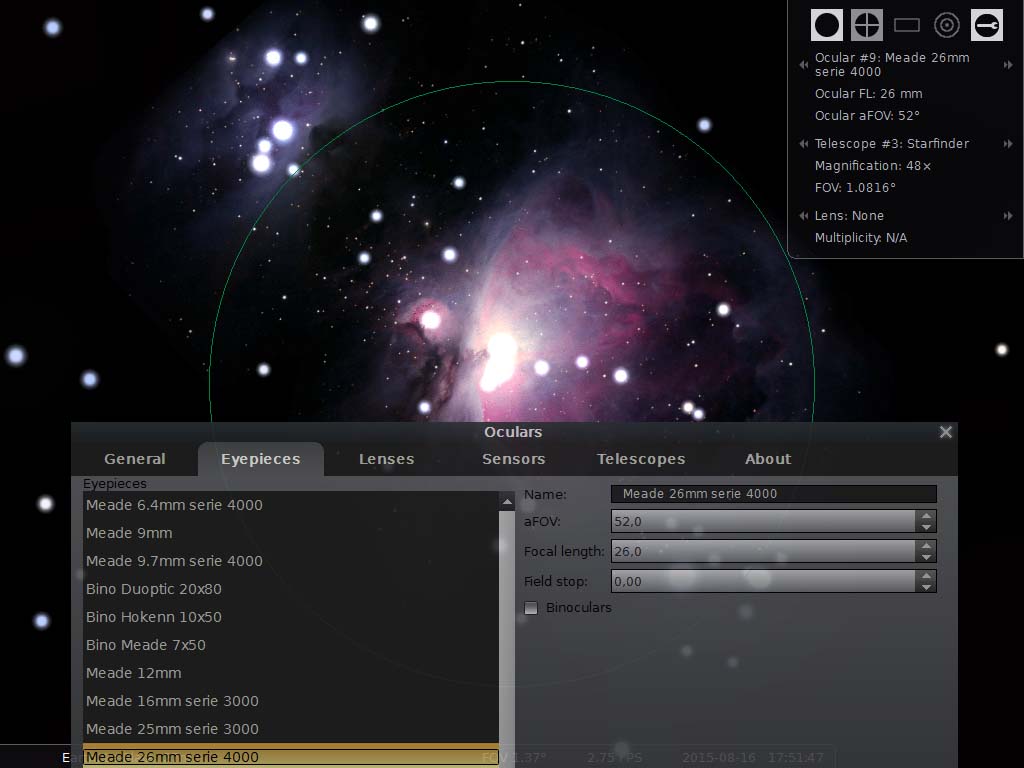The width and height of the screenshot is (1024, 768).
Task: Toggle the Telrad sight icon
Action: pos(946,25)
